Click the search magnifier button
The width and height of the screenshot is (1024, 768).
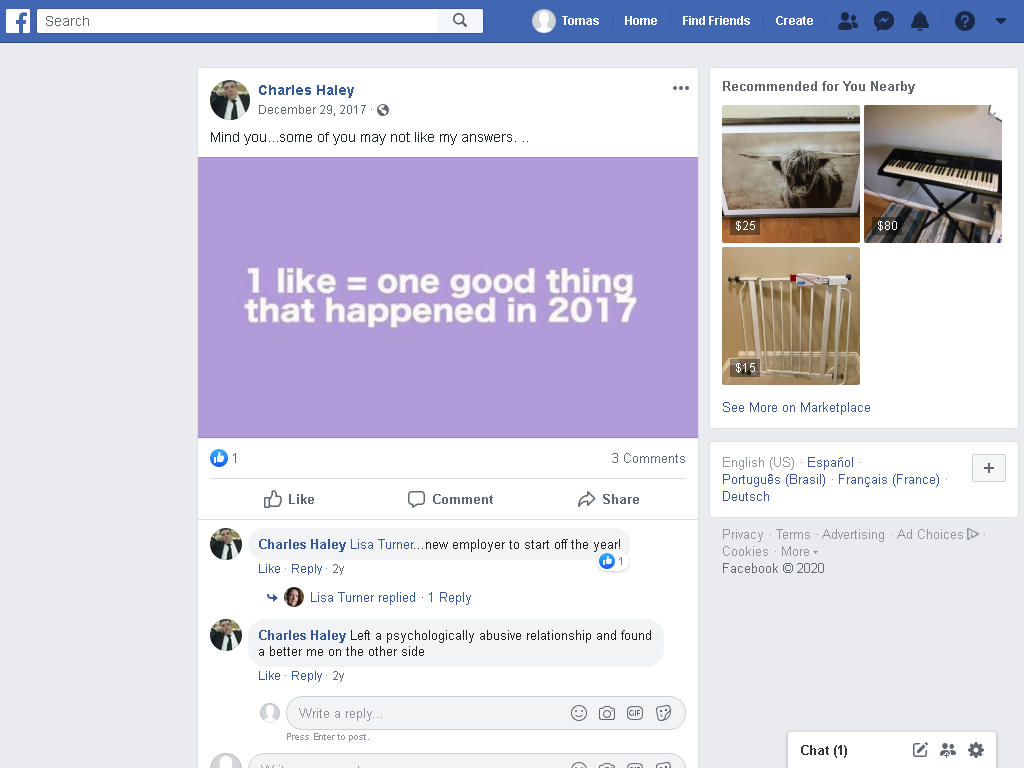(460, 21)
